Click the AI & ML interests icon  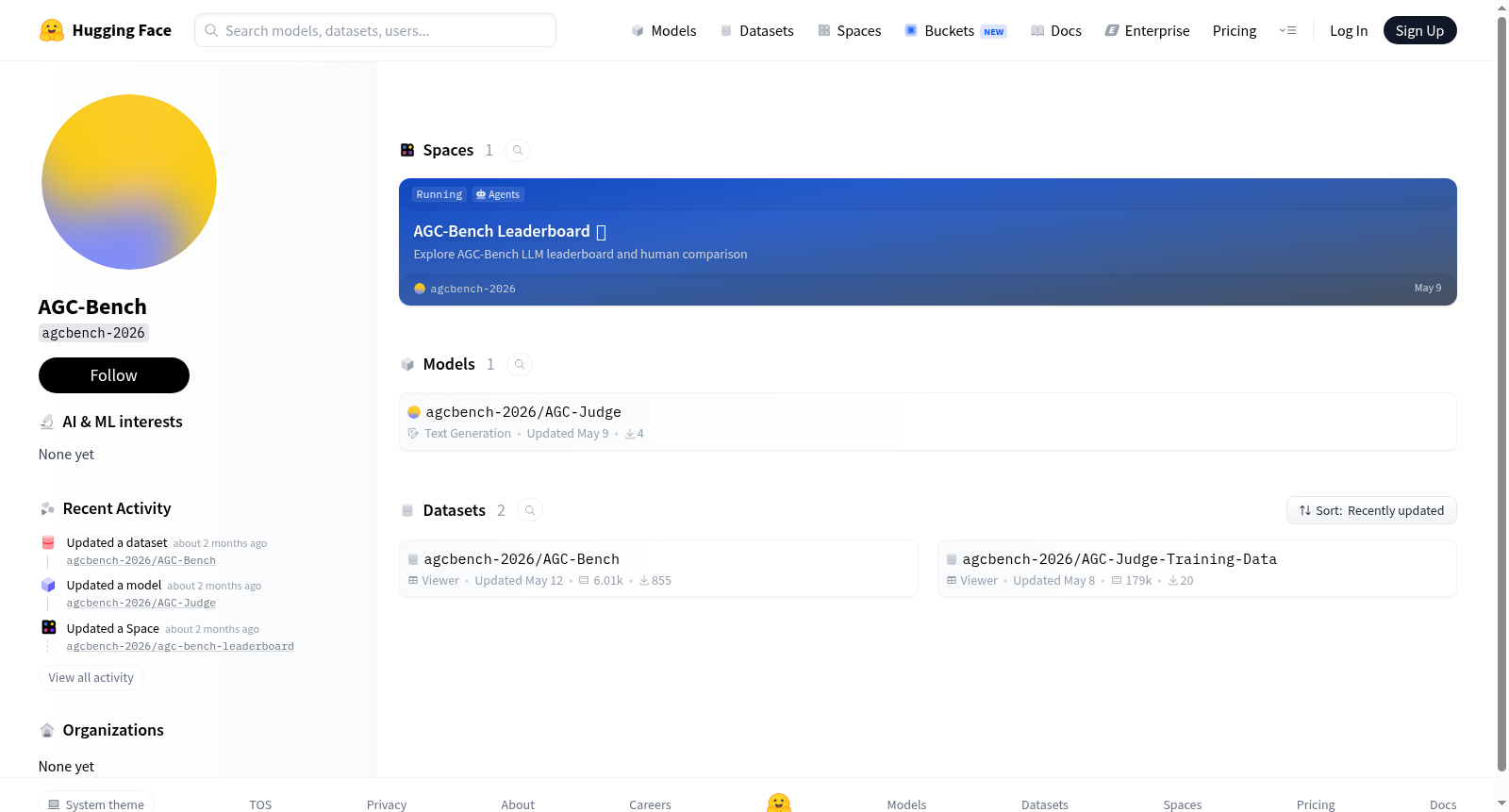(x=47, y=422)
